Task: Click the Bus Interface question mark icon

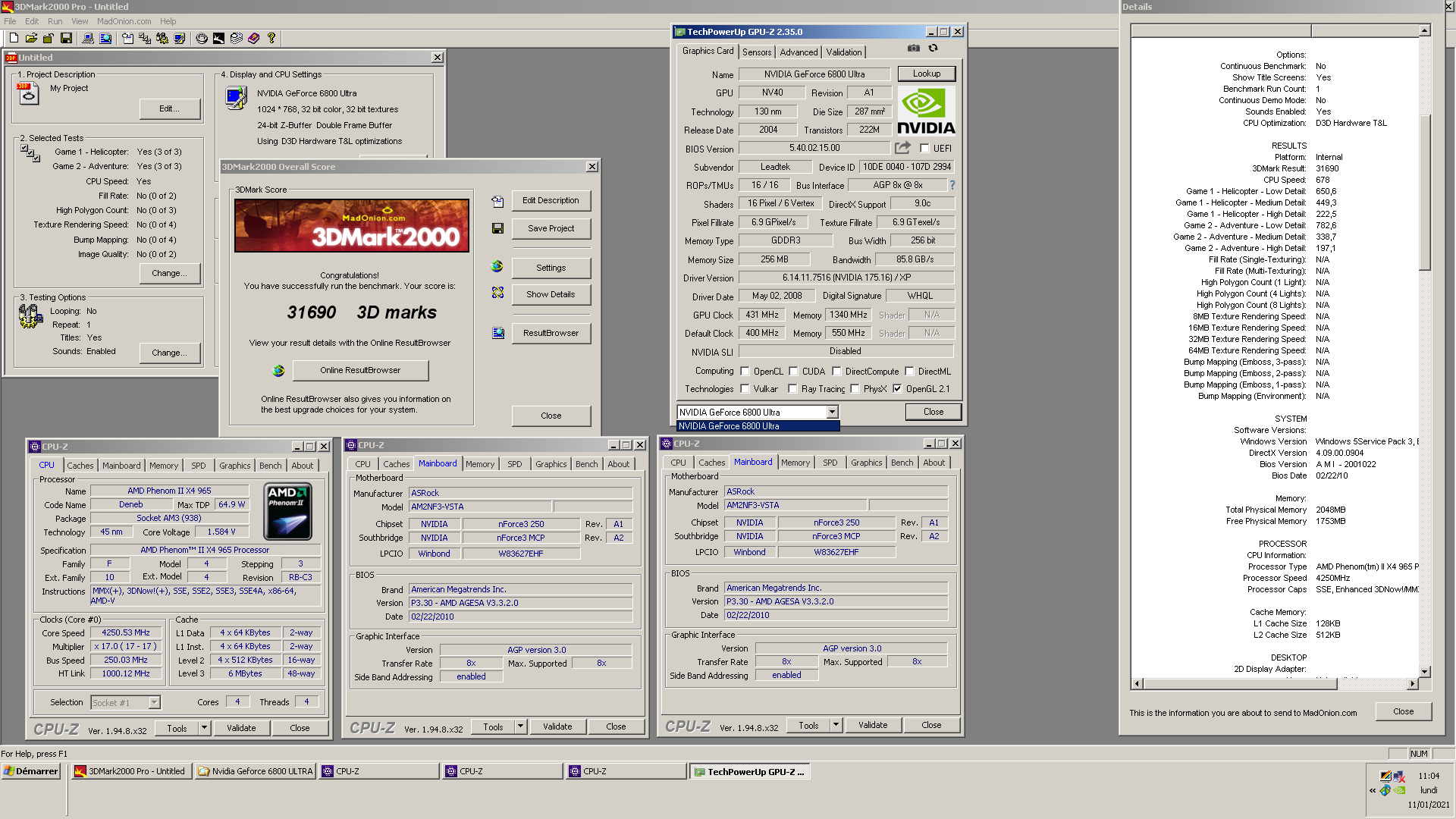Action: (x=952, y=185)
